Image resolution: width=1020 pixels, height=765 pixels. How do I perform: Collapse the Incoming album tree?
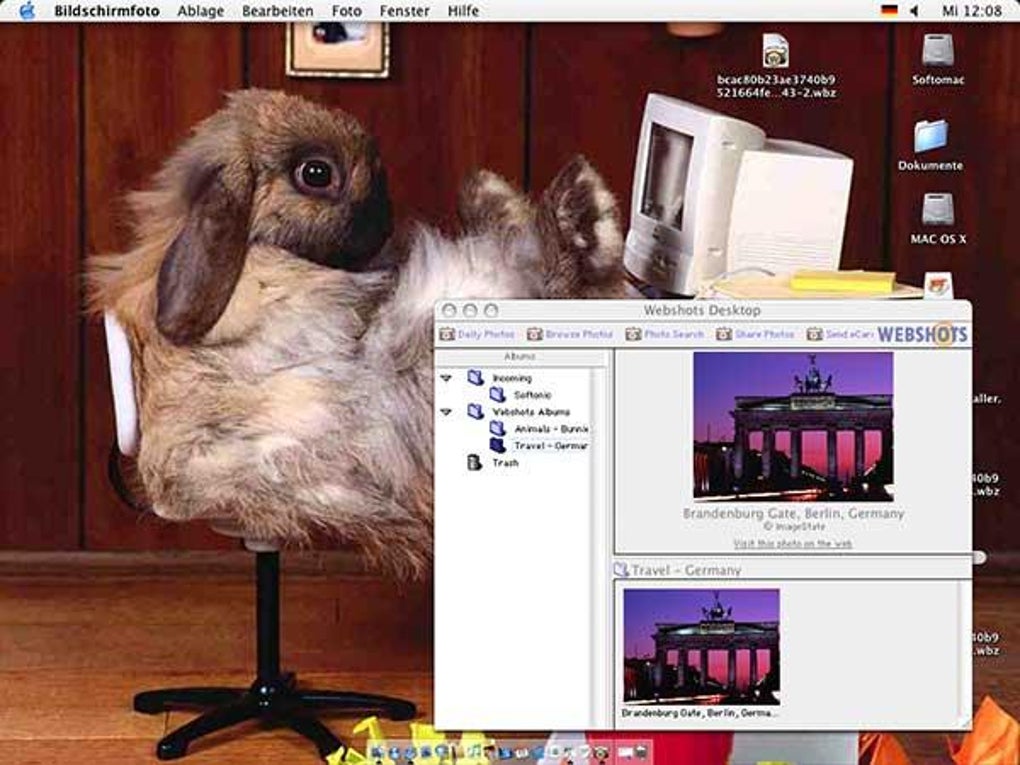click(x=444, y=377)
